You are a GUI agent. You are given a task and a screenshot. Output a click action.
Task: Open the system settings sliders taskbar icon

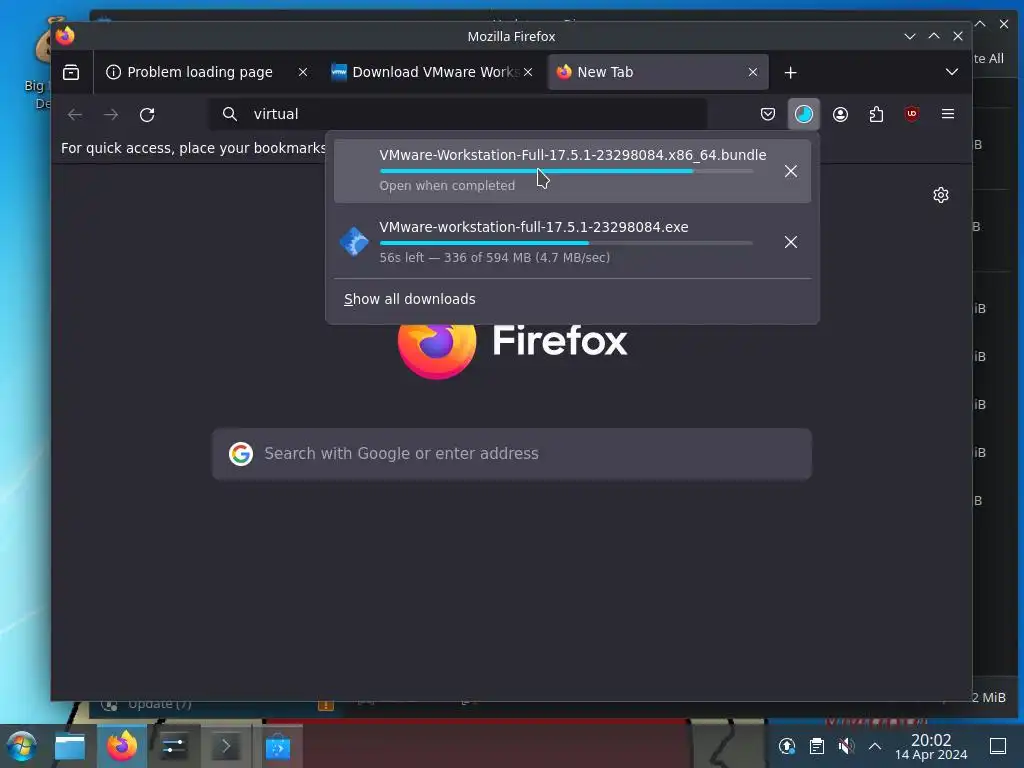coord(173,746)
